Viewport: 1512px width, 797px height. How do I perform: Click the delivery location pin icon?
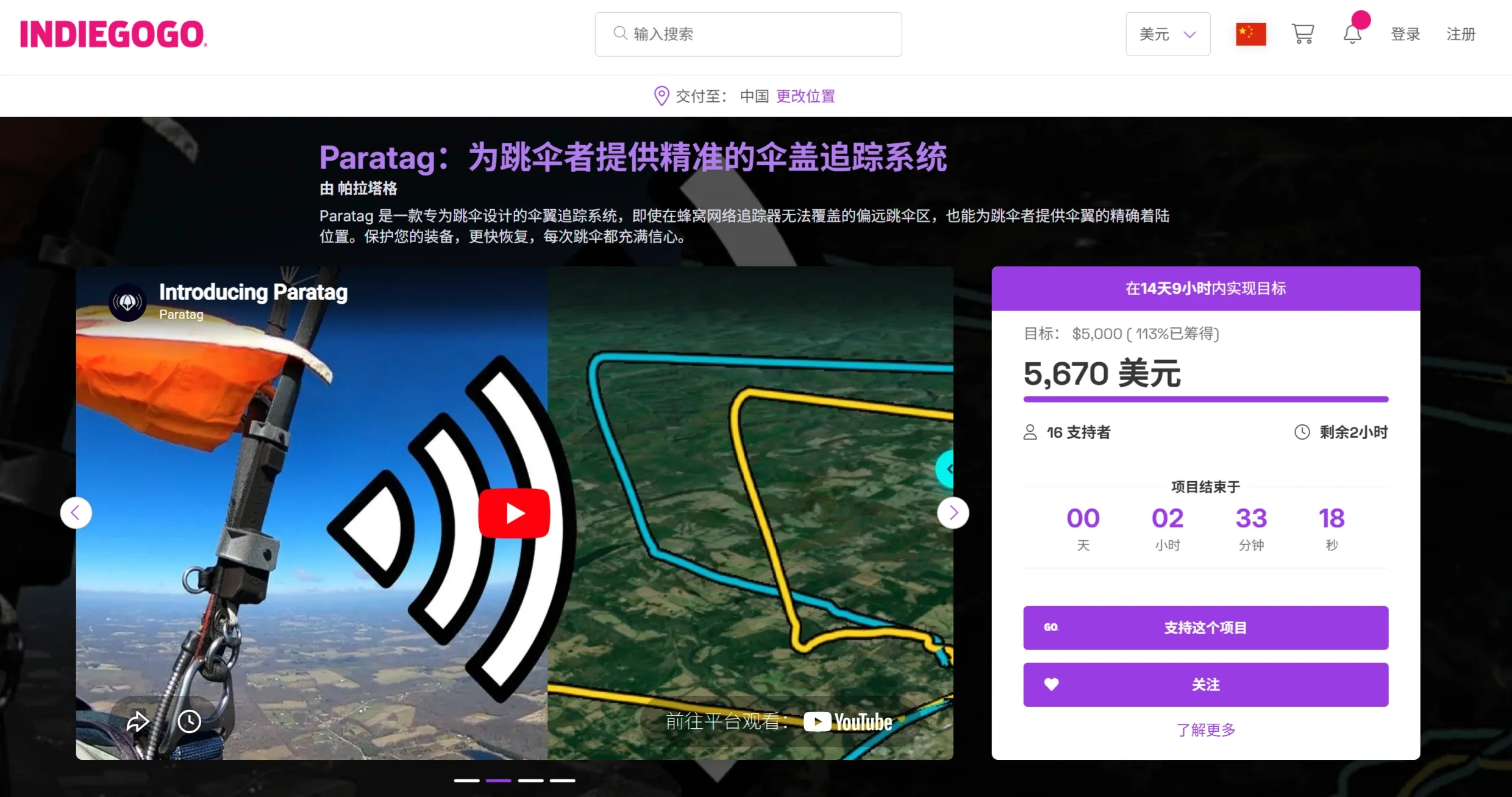(x=661, y=96)
